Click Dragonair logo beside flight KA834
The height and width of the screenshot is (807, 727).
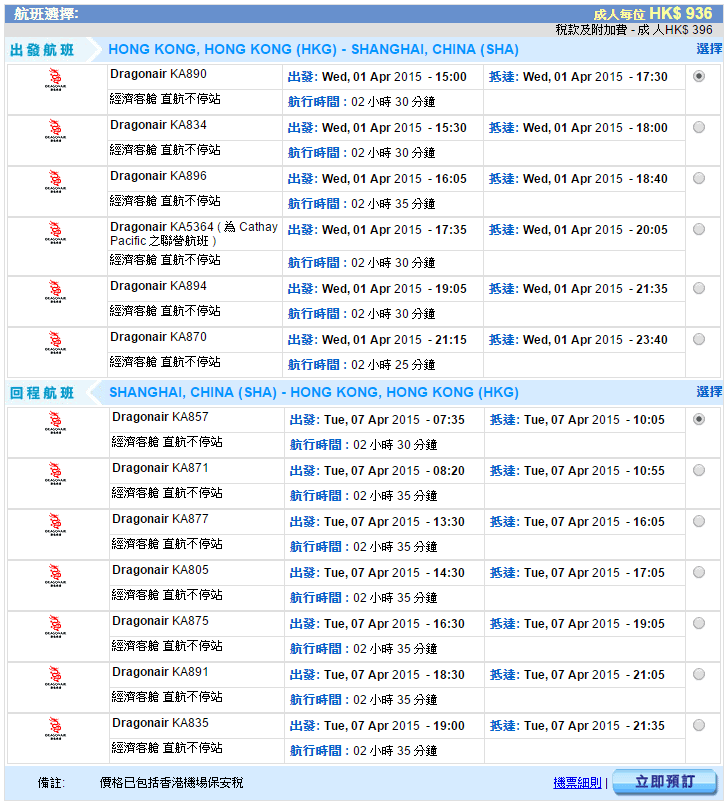pyautogui.click(x=56, y=131)
